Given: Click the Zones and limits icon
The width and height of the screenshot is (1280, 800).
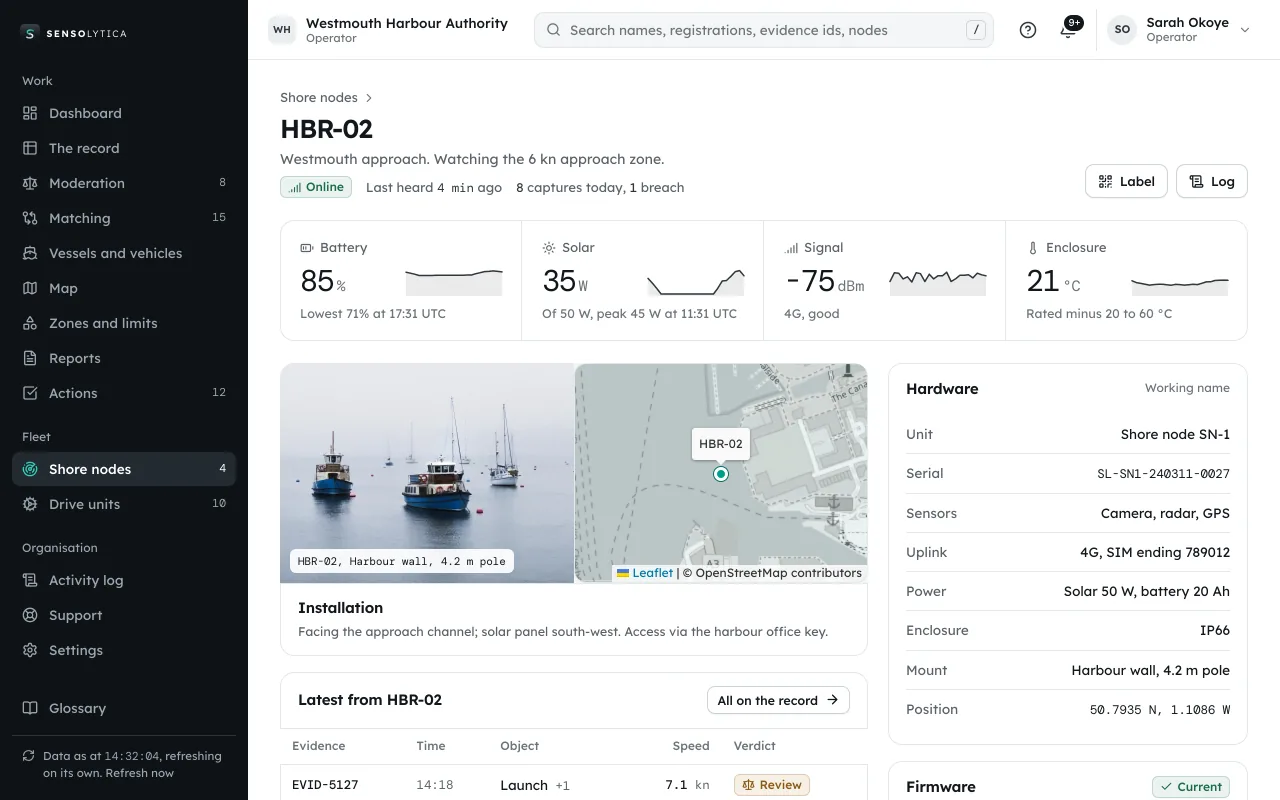Looking at the screenshot, I should (30, 323).
